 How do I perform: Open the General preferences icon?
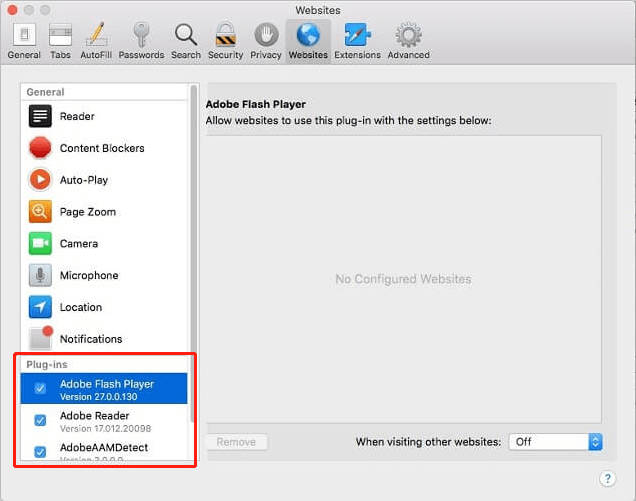[24, 35]
